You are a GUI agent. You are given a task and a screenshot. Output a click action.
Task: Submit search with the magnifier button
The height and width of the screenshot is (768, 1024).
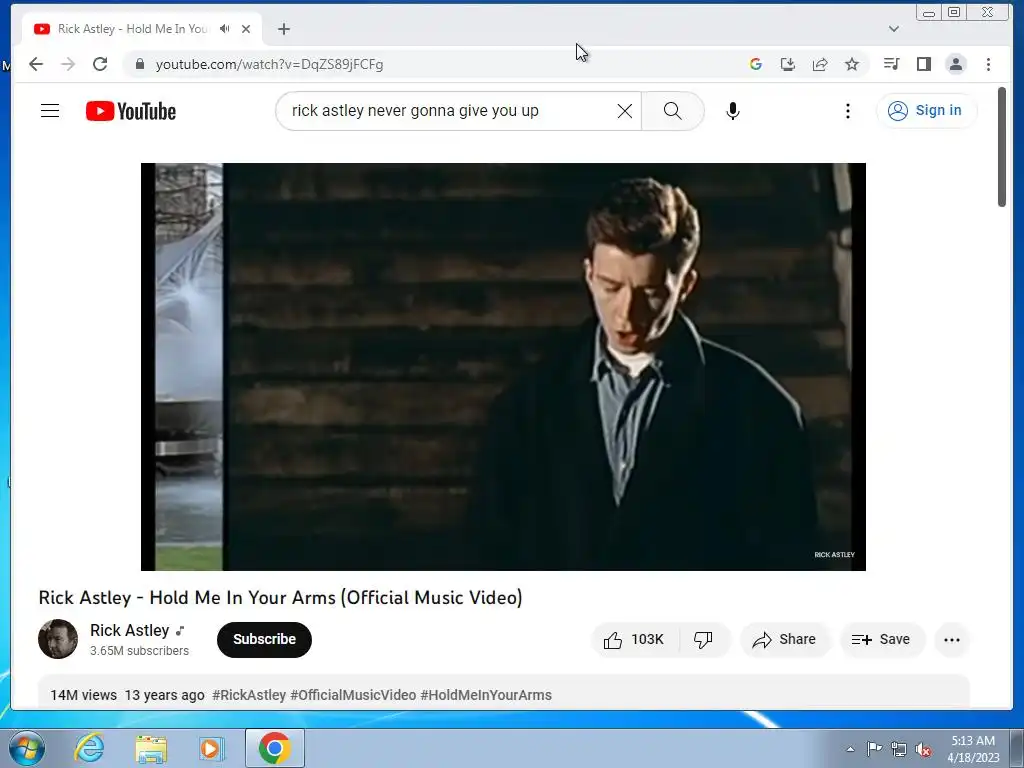(x=673, y=111)
